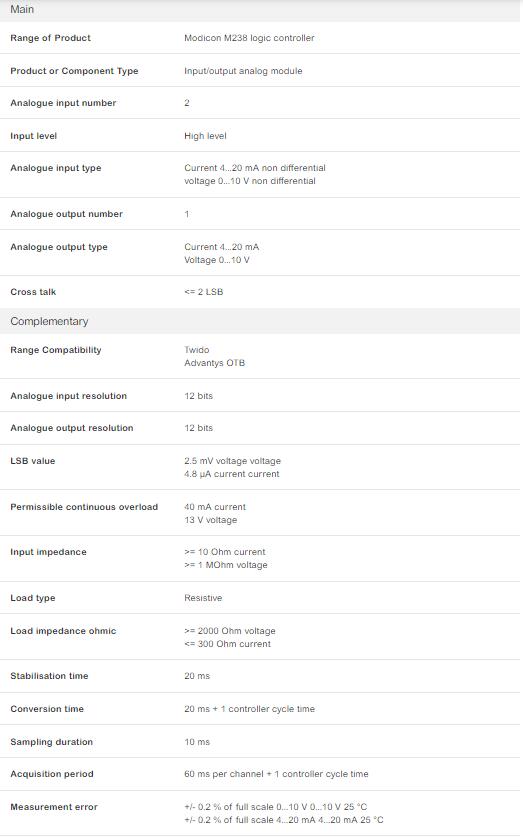Select the Analogue output type label
Viewport: 523px width, 838px height.
click(59, 247)
